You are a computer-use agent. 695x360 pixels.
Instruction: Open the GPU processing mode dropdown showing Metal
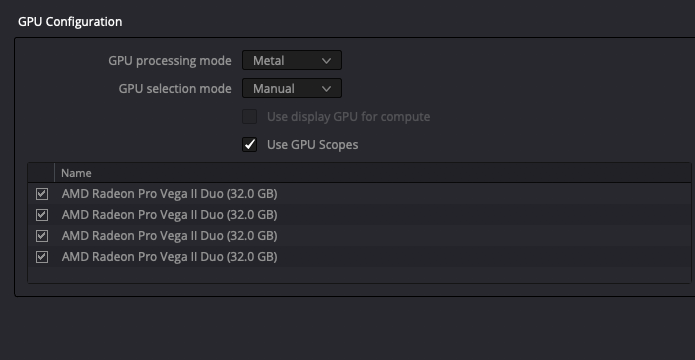[x=292, y=60]
